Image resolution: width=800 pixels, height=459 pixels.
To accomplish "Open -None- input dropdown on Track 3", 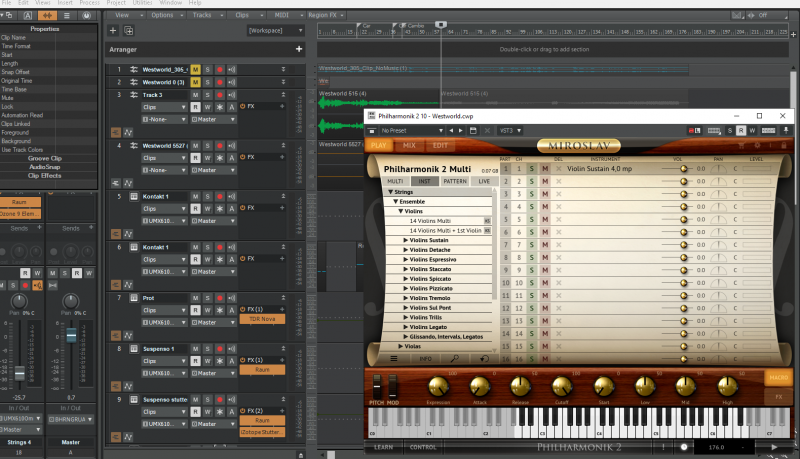I will (x=164, y=119).
